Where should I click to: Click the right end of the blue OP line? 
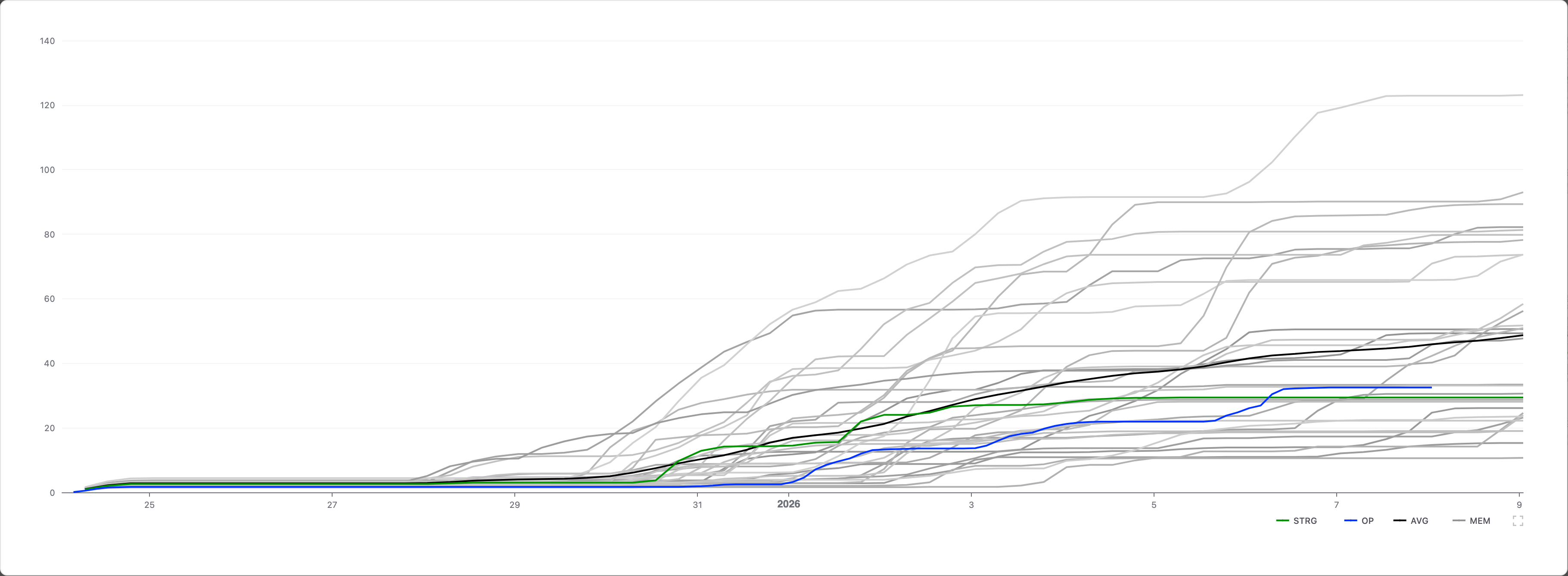pos(1431,388)
